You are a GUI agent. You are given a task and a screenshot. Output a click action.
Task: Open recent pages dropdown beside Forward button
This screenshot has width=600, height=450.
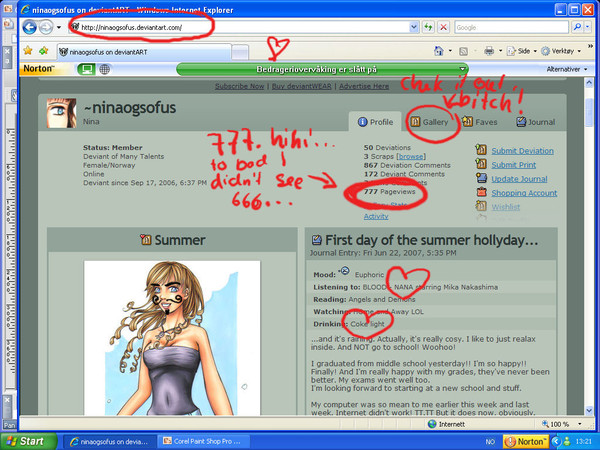59,27
